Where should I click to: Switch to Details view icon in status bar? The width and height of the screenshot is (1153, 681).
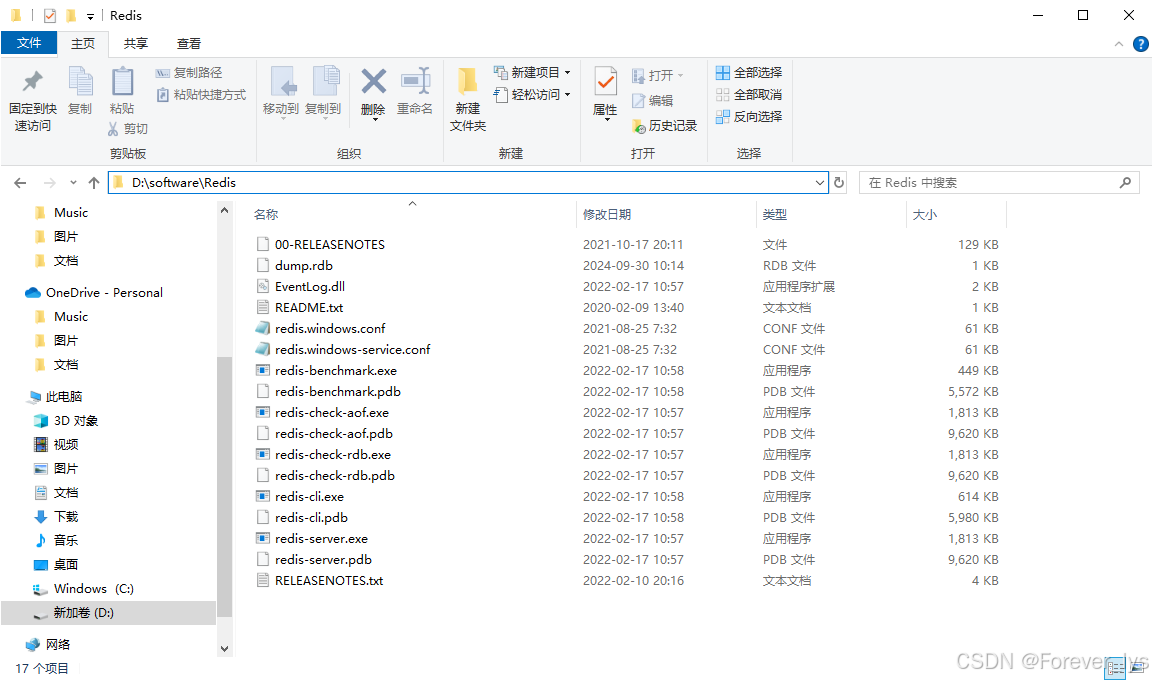pyautogui.click(x=1115, y=667)
